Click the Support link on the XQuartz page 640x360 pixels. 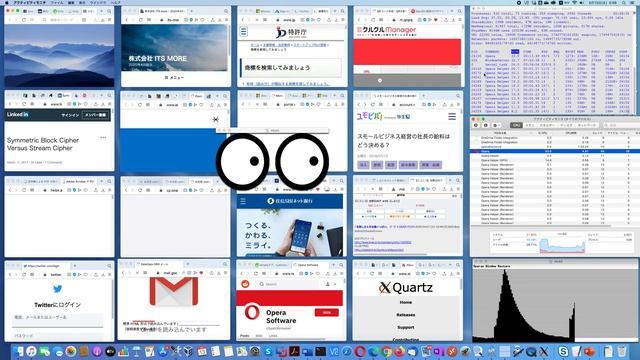point(406,327)
